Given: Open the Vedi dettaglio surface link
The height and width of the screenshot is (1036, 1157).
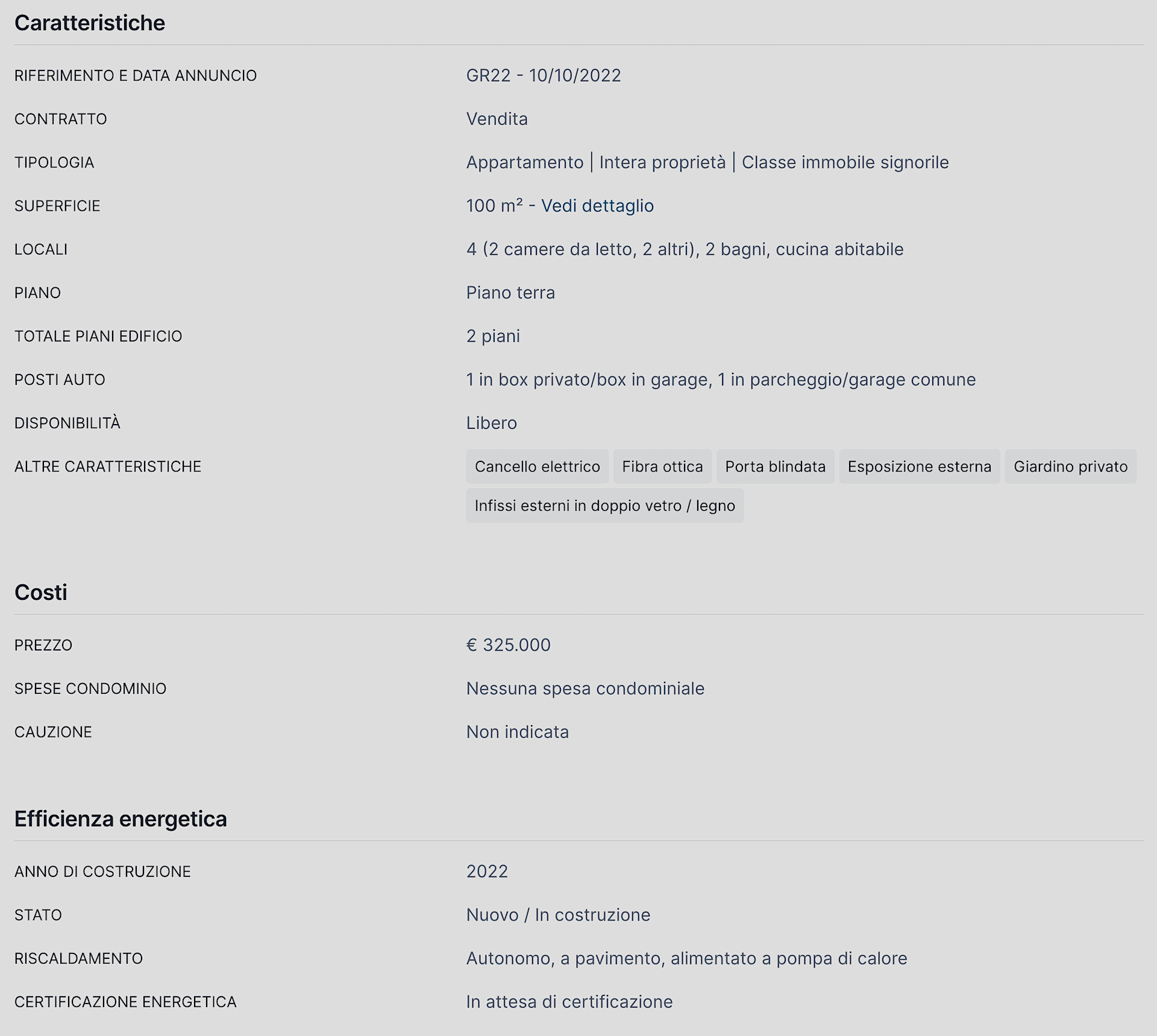Looking at the screenshot, I should click(x=597, y=206).
